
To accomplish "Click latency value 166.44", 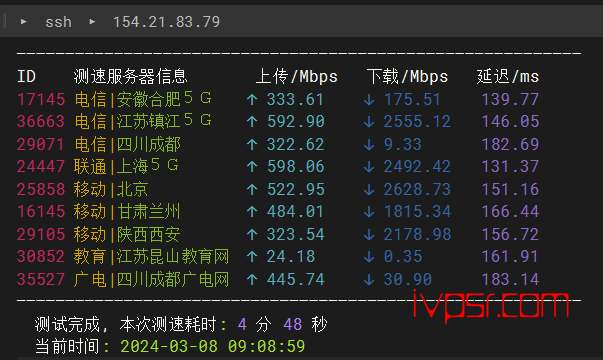I will (x=510, y=211).
